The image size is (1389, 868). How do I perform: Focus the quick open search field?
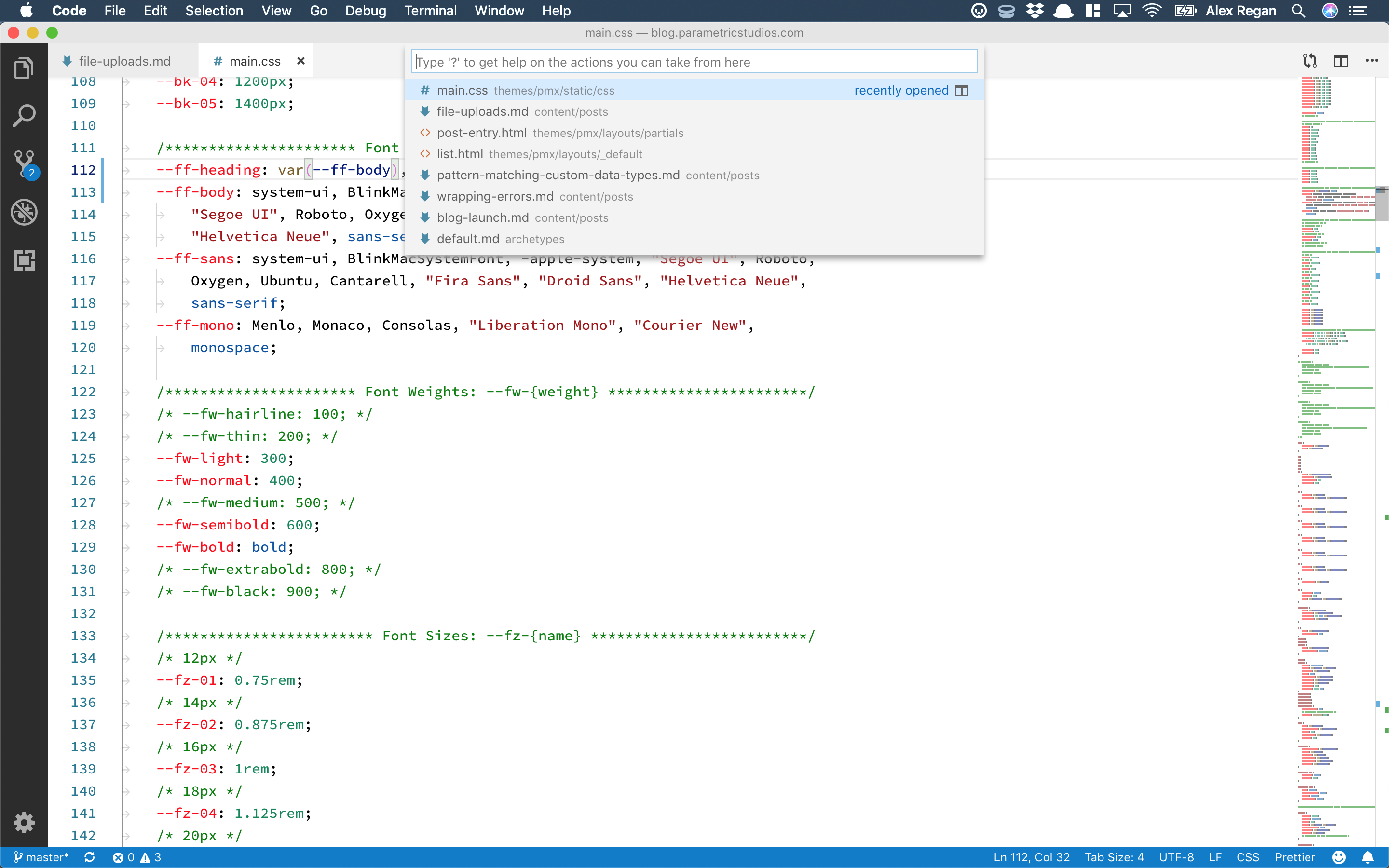(x=694, y=62)
